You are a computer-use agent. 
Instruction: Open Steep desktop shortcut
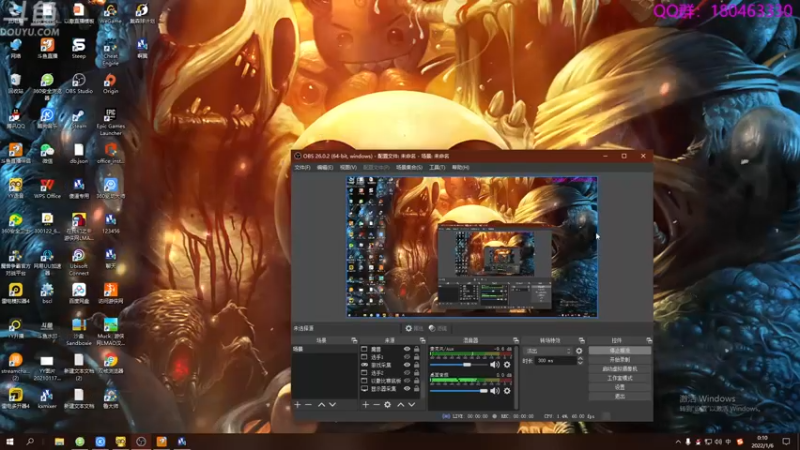pos(79,48)
